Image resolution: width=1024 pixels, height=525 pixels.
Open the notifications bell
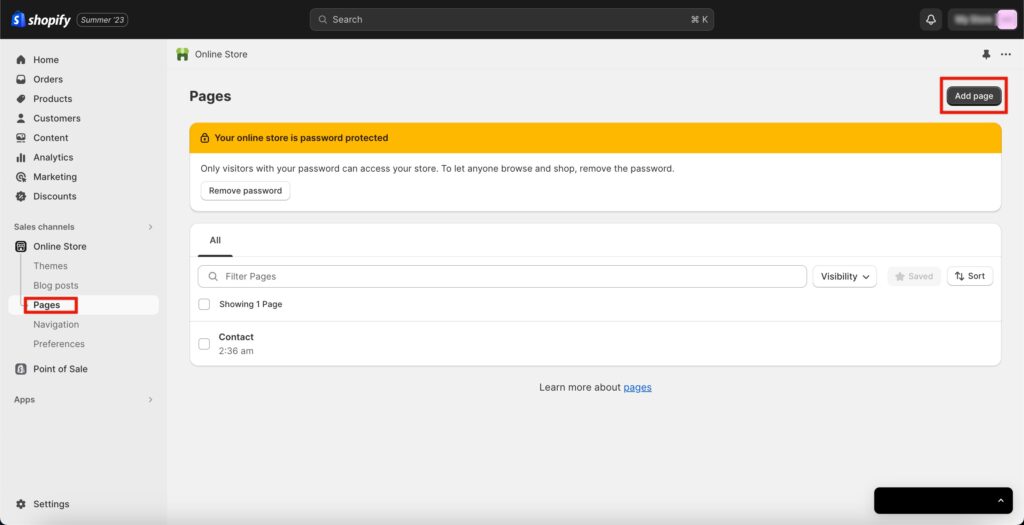click(931, 20)
